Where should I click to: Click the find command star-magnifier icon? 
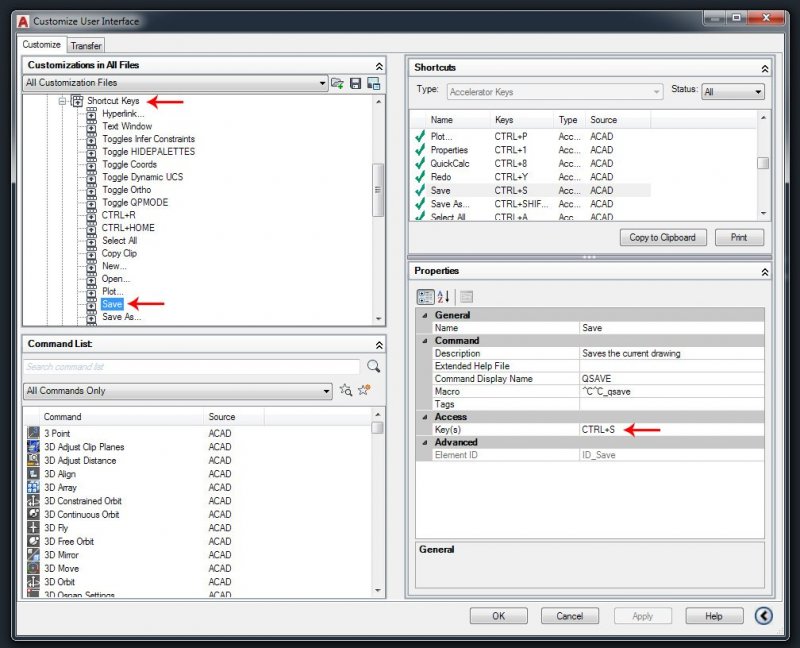point(346,391)
